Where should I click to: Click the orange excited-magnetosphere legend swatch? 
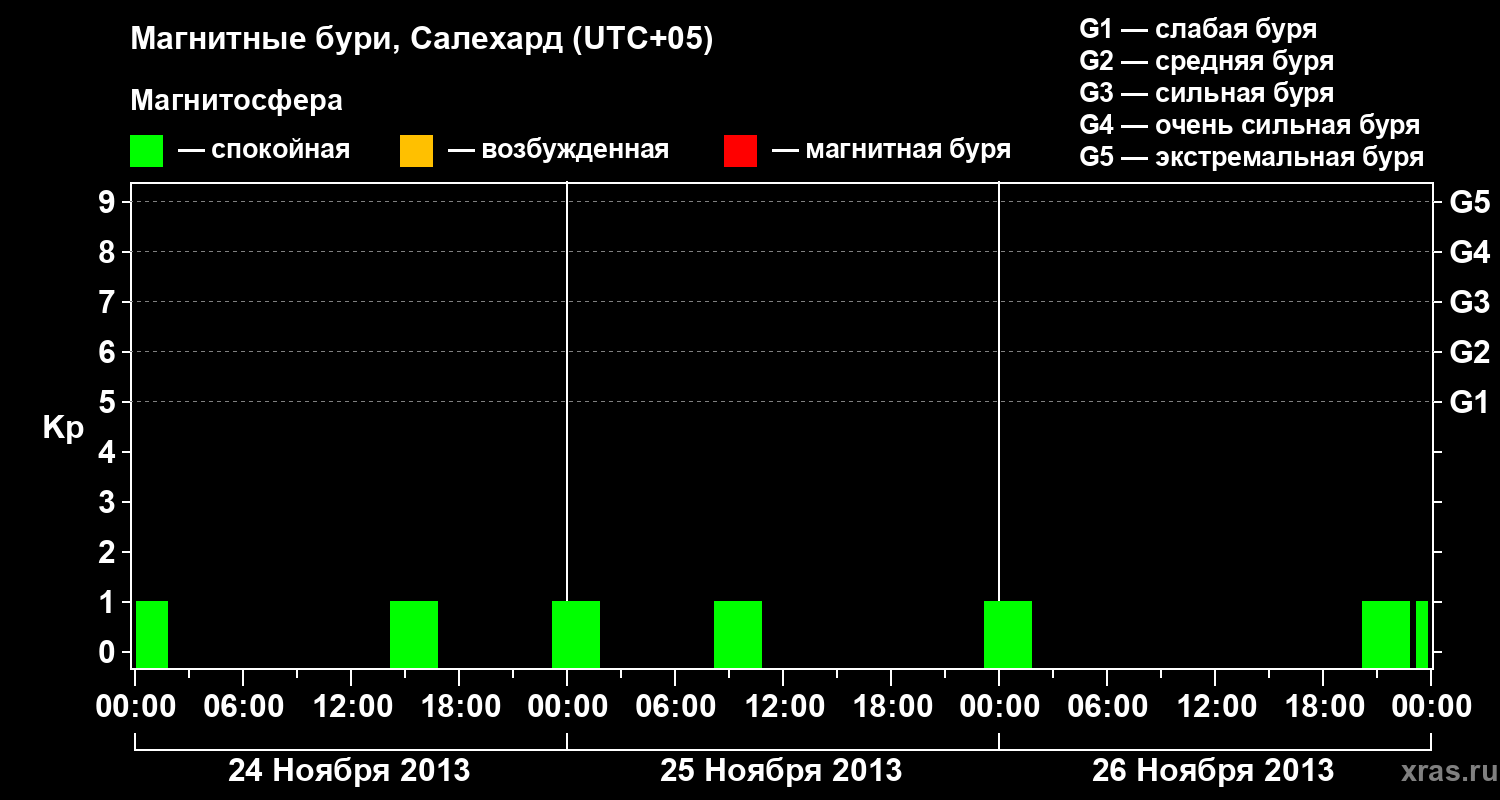(416, 151)
